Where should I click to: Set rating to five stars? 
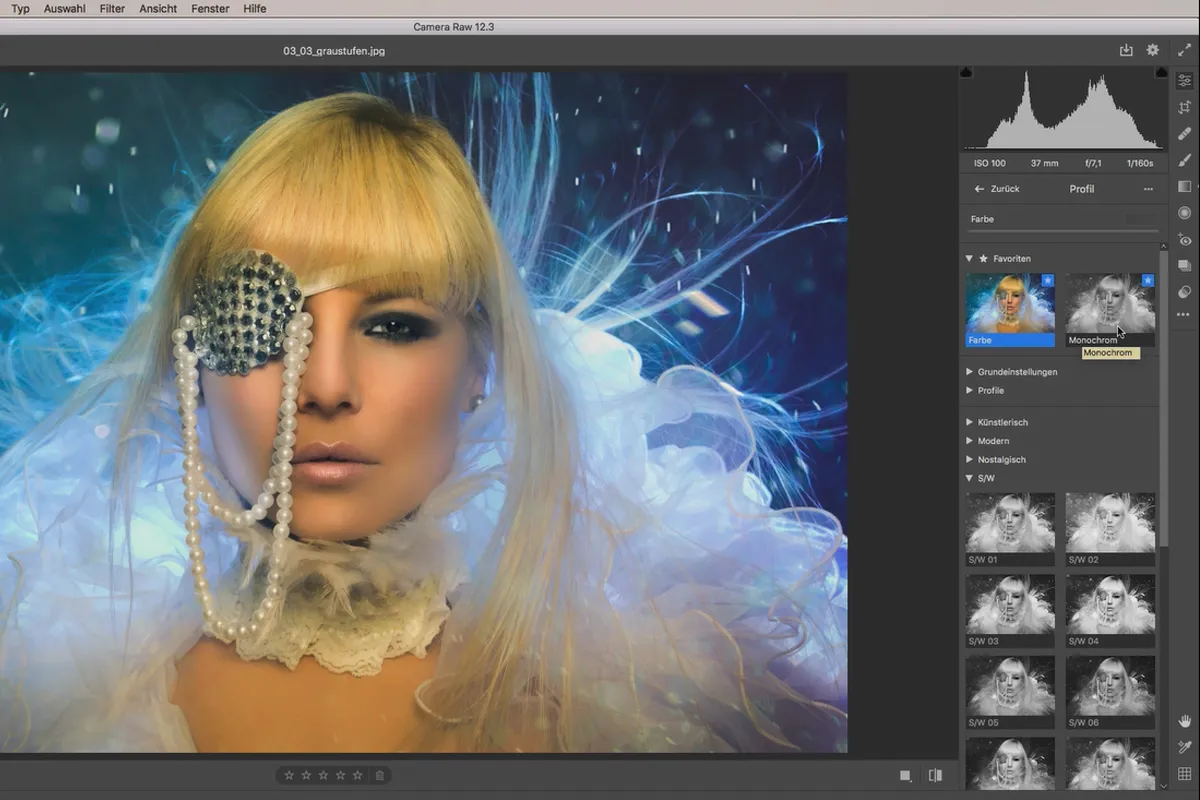coord(357,775)
